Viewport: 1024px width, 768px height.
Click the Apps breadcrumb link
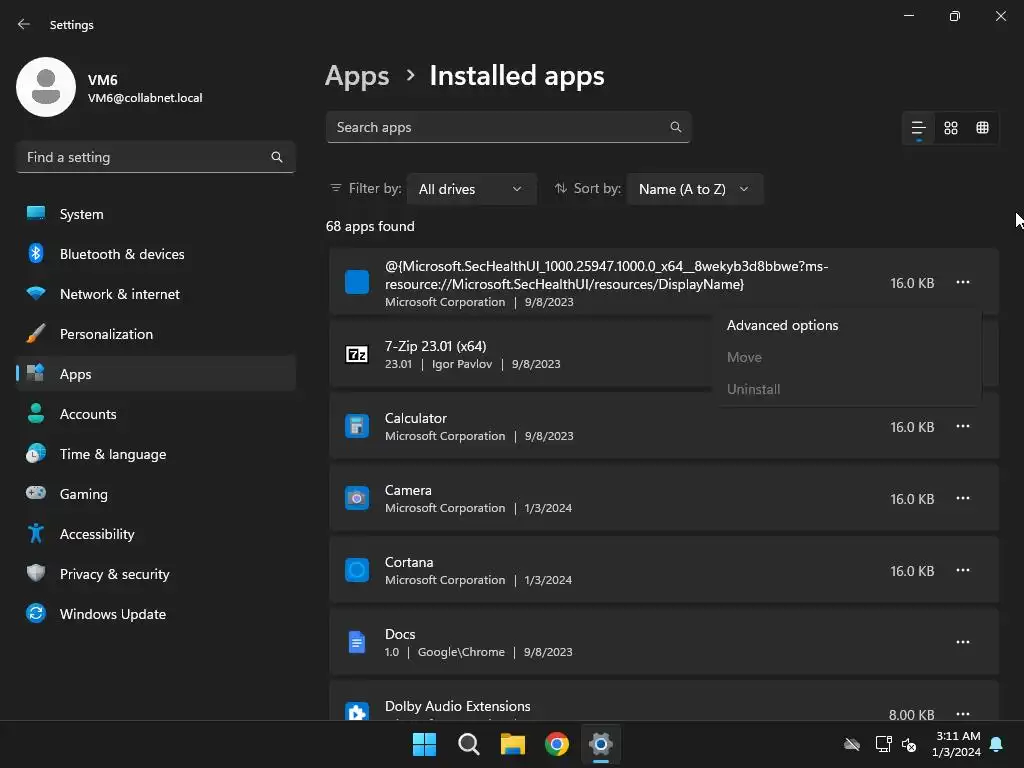pos(357,76)
